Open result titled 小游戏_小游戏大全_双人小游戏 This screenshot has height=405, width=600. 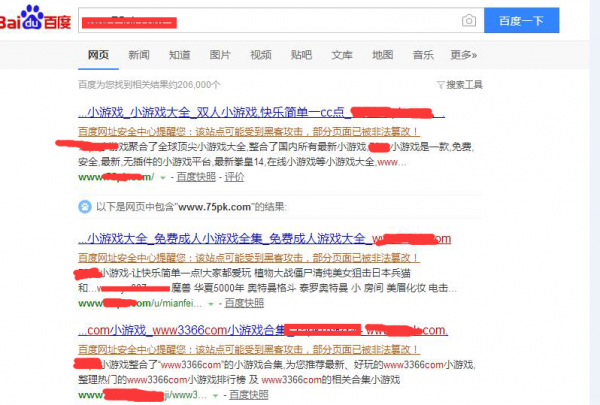coord(261,112)
